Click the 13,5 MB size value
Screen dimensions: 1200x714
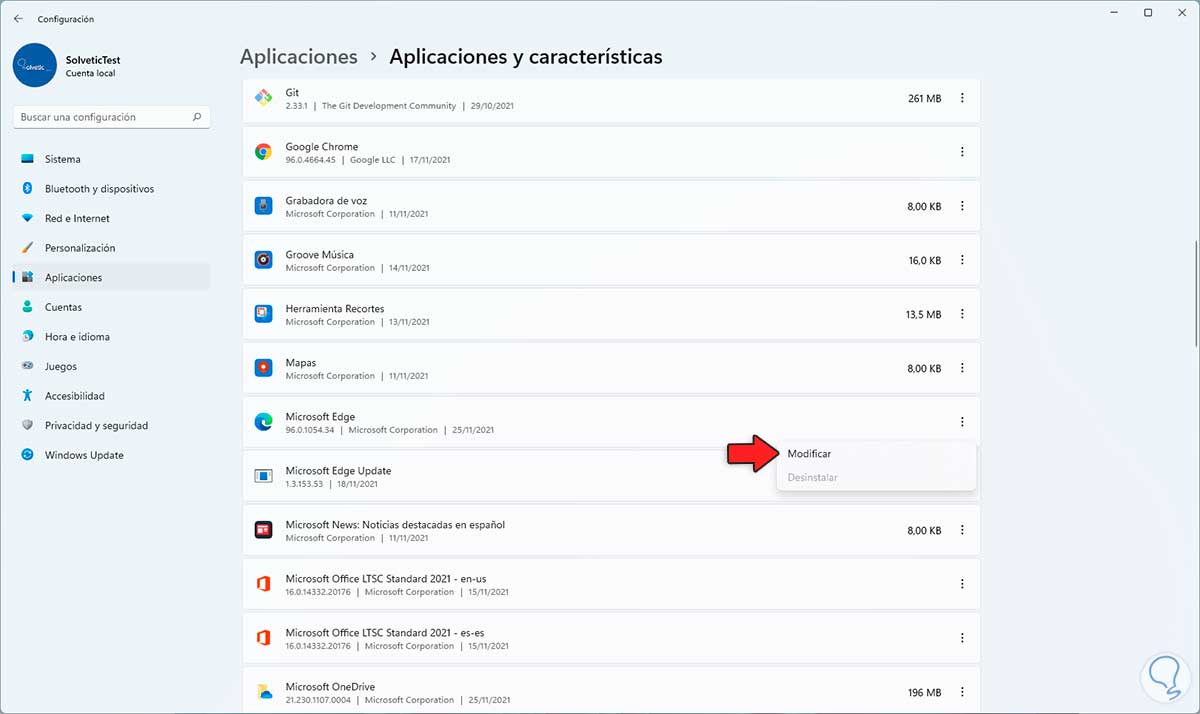[923, 314]
